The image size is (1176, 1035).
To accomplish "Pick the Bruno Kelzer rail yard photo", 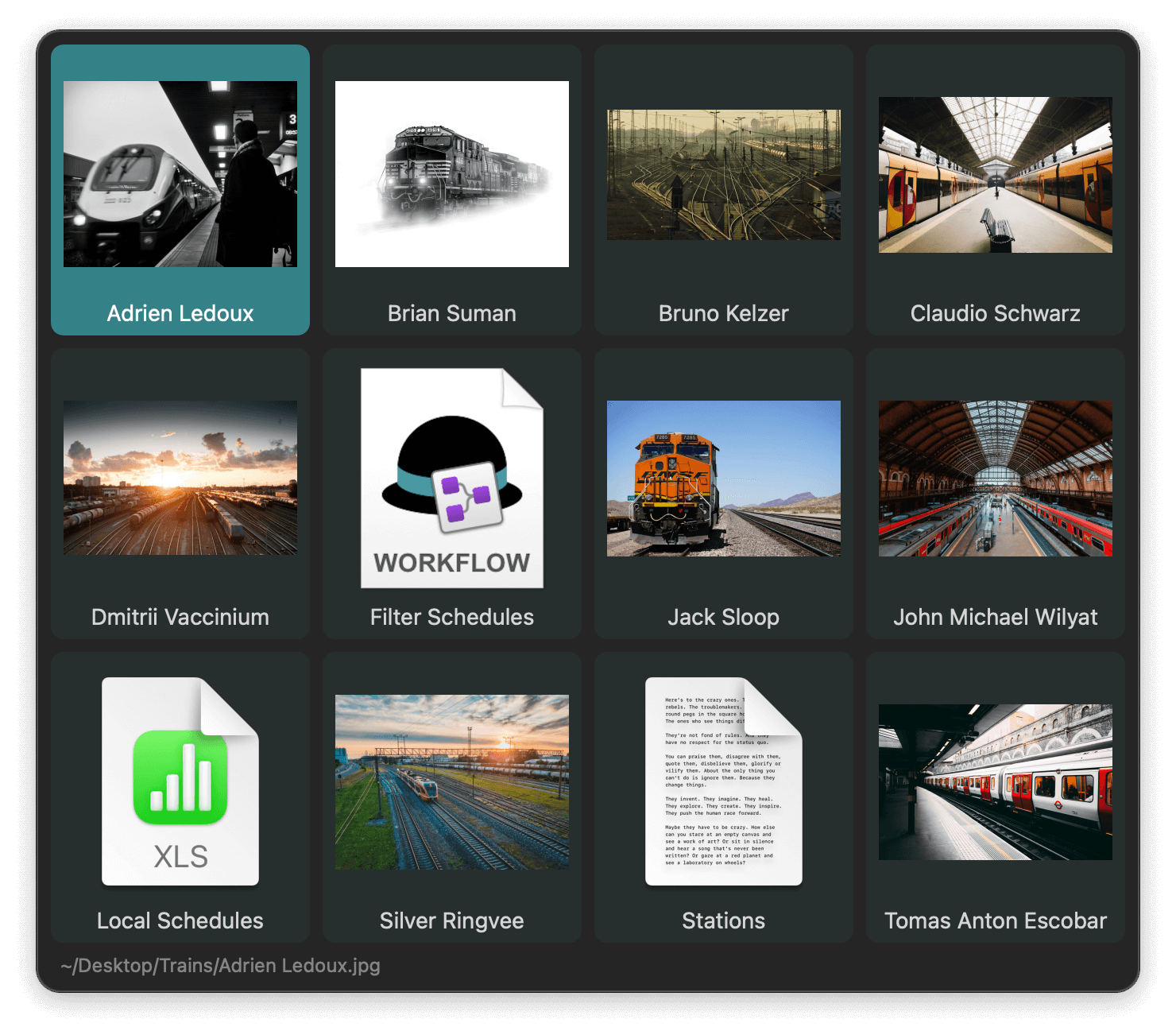I will tap(723, 174).
